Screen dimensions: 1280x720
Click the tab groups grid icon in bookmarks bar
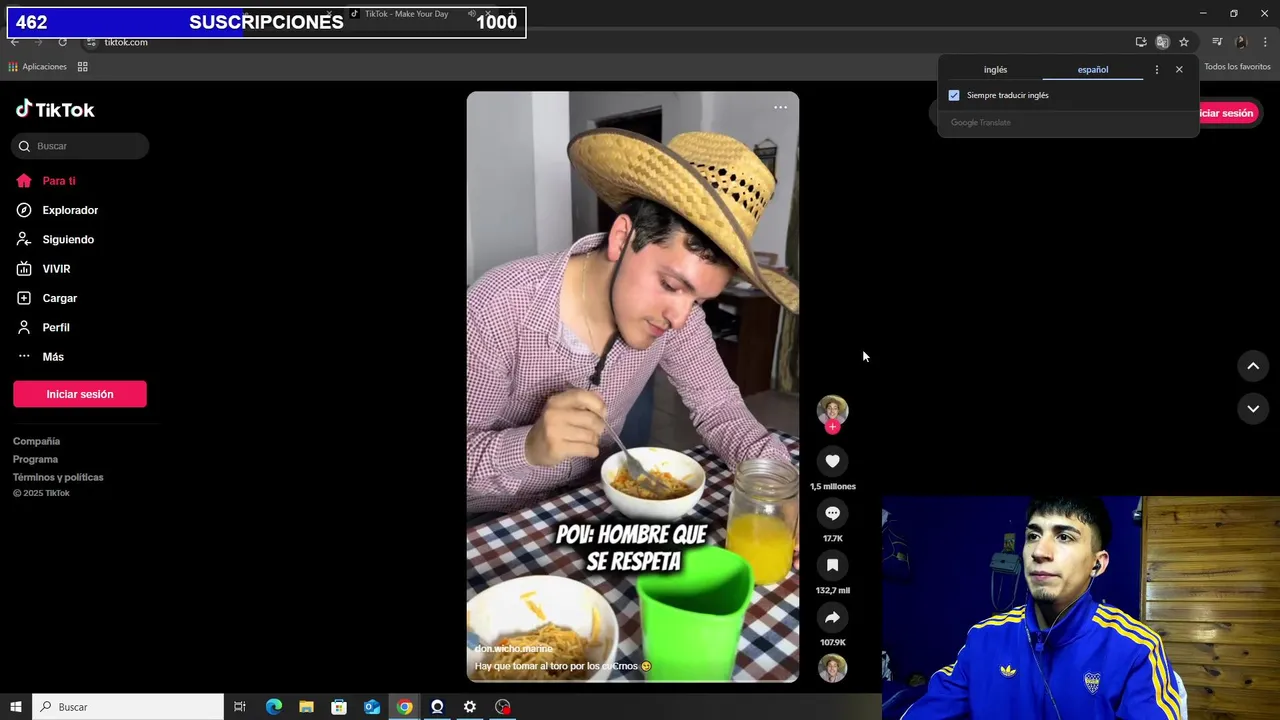(83, 67)
